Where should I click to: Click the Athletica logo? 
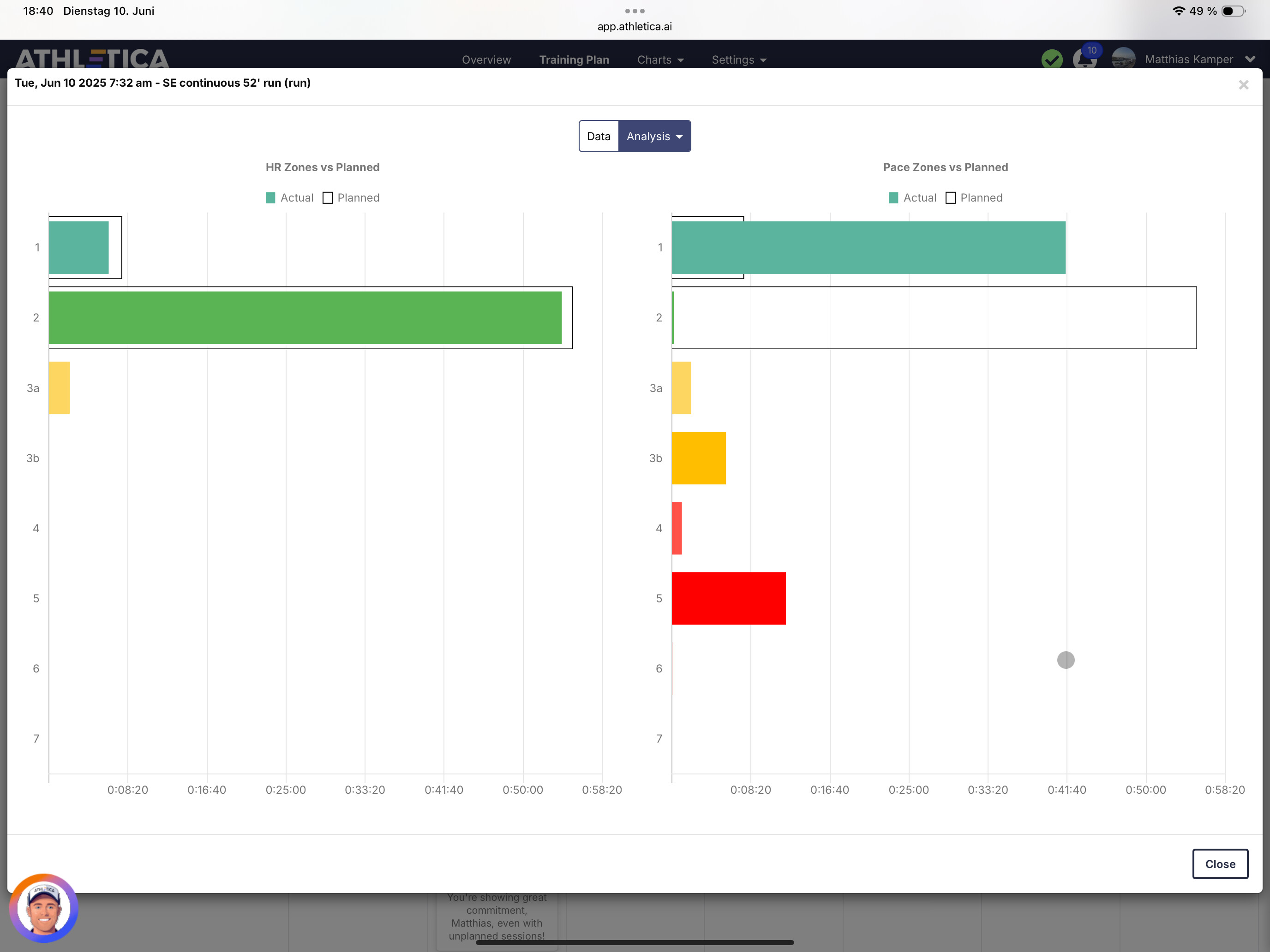tap(92, 59)
